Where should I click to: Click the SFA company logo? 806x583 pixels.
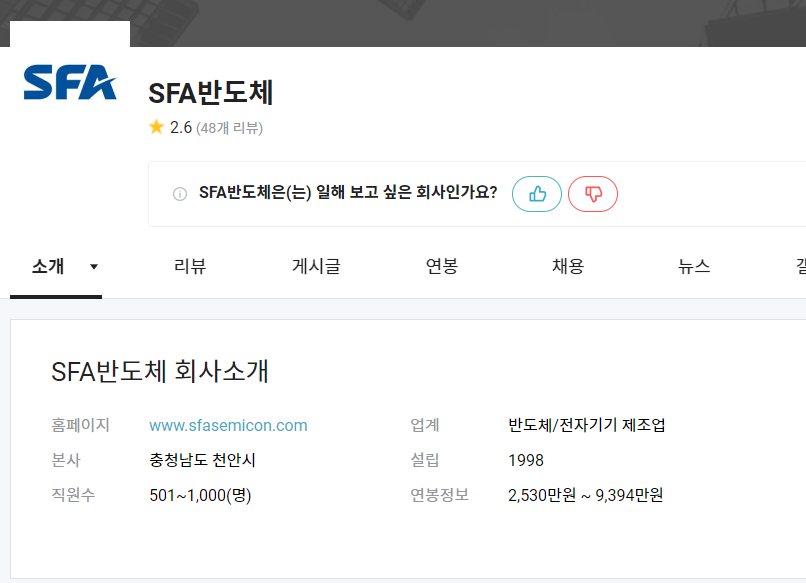[70, 82]
